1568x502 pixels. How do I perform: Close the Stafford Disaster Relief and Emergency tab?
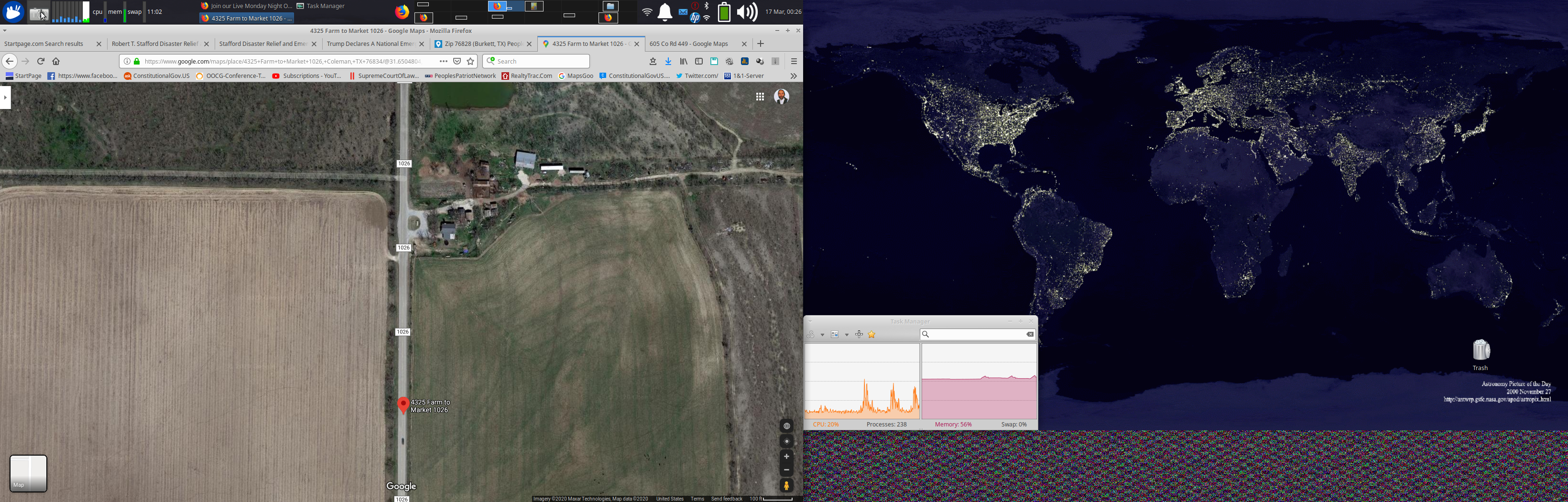coord(314,44)
